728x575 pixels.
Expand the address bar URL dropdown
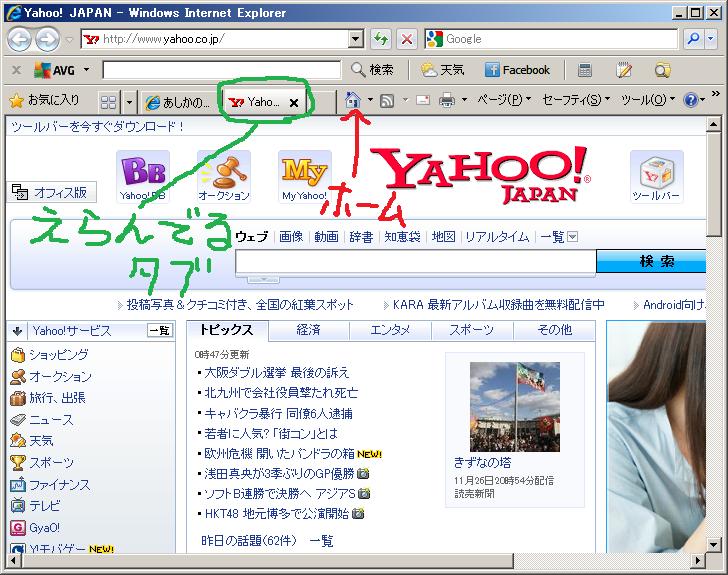356,39
